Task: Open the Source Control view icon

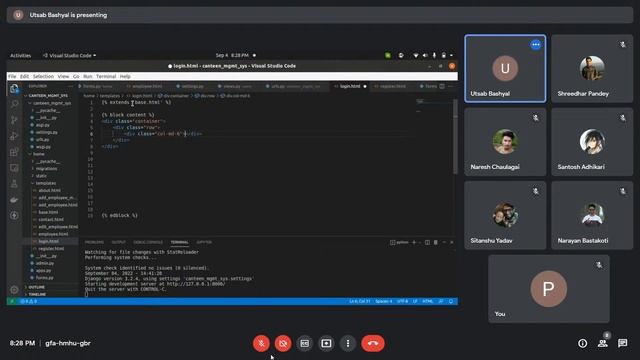Action: [x=14, y=120]
